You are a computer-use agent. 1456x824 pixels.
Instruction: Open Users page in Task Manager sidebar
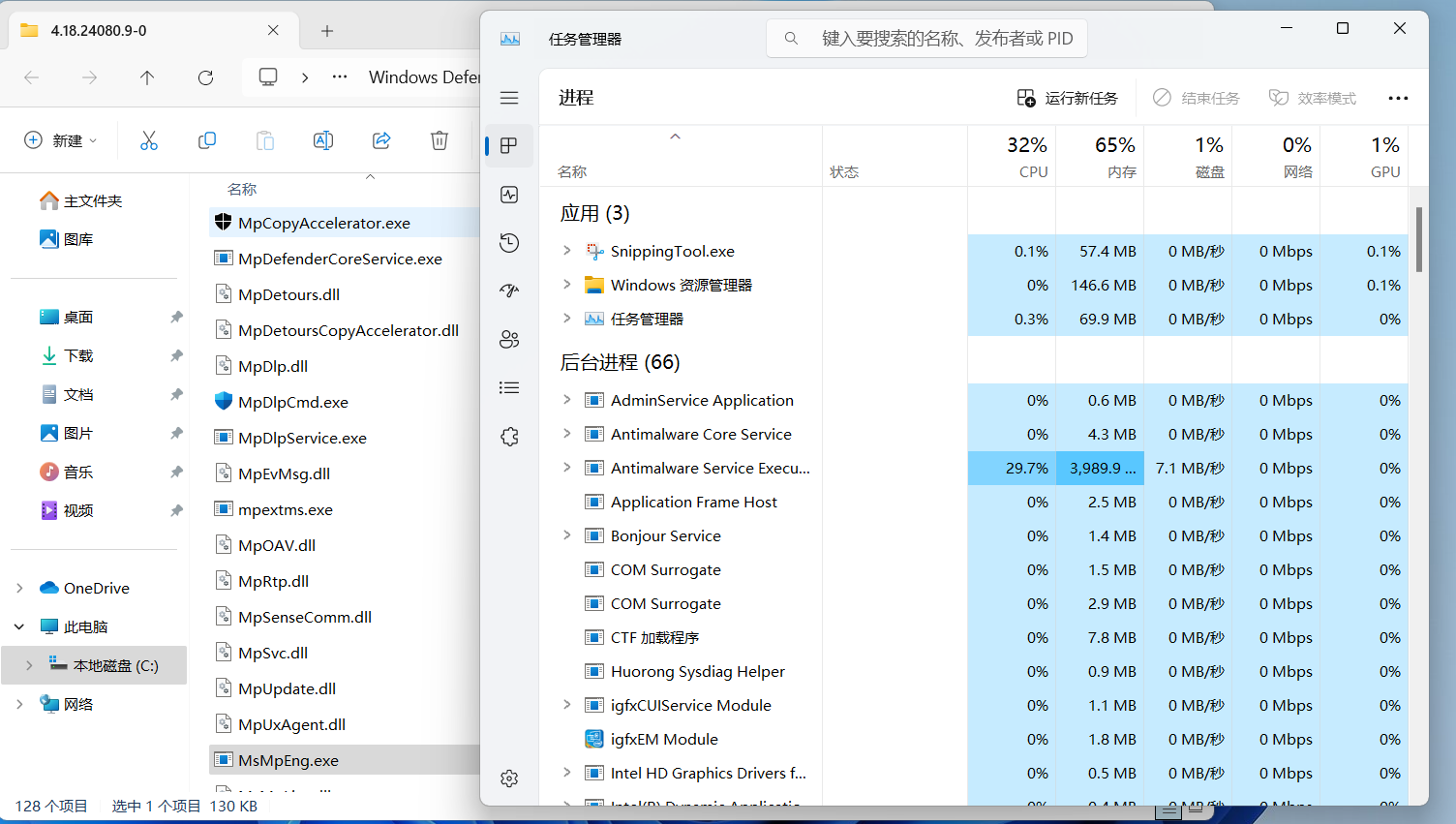pyautogui.click(x=509, y=339)
